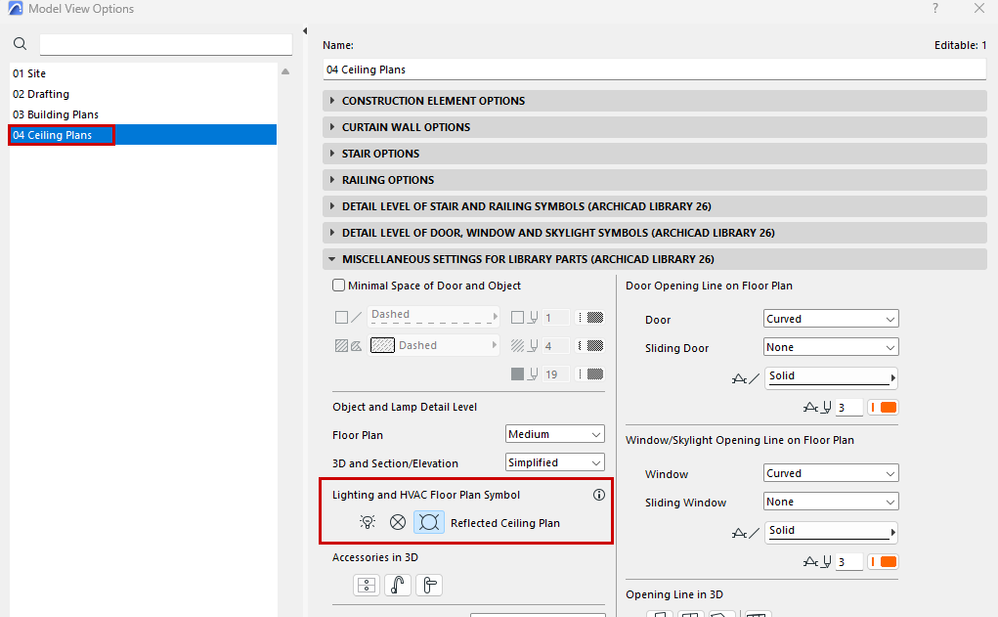
Task: Select 03 Building Plans in the list
Action: [56, 115]
